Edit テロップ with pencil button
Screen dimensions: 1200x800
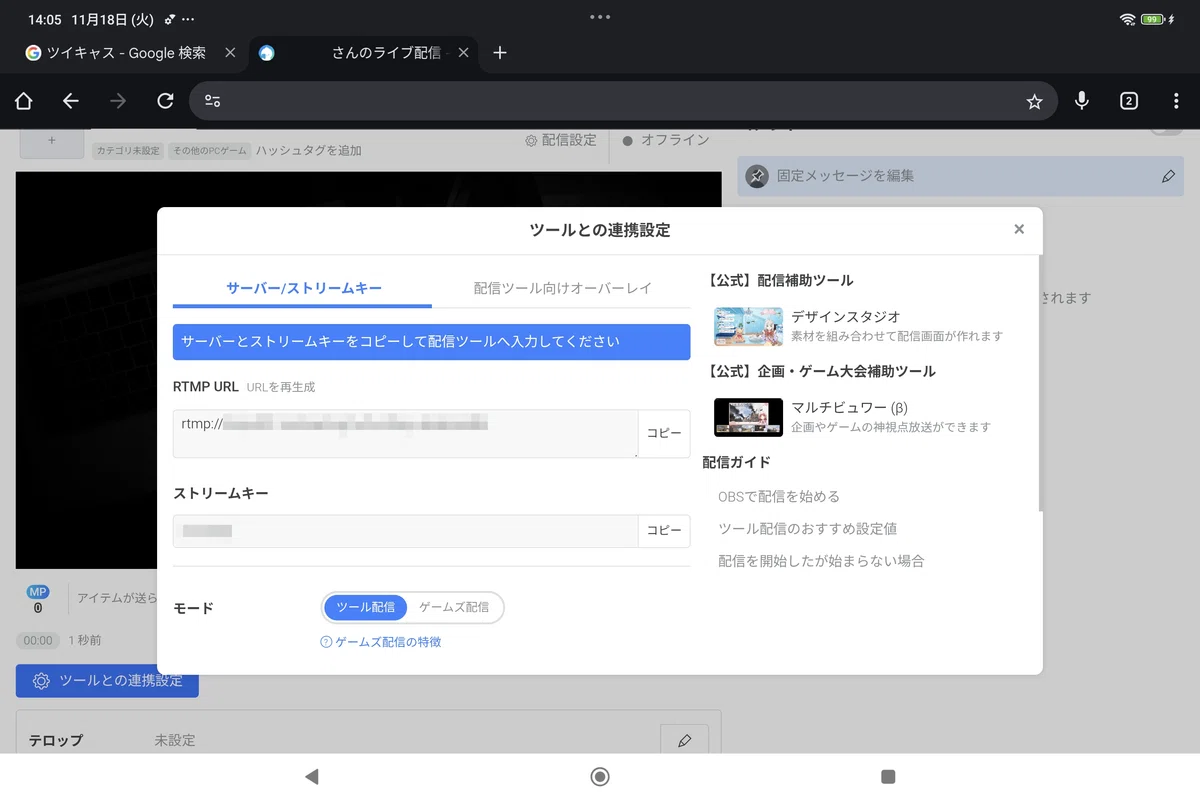click(x=685, y=740)
